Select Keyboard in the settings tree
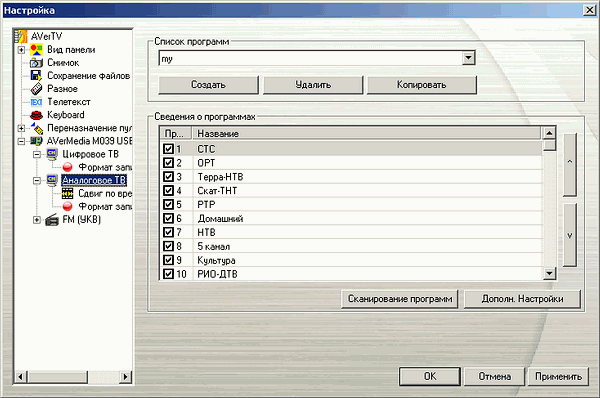Screen dimensions: 600x398 click(66, 115)
